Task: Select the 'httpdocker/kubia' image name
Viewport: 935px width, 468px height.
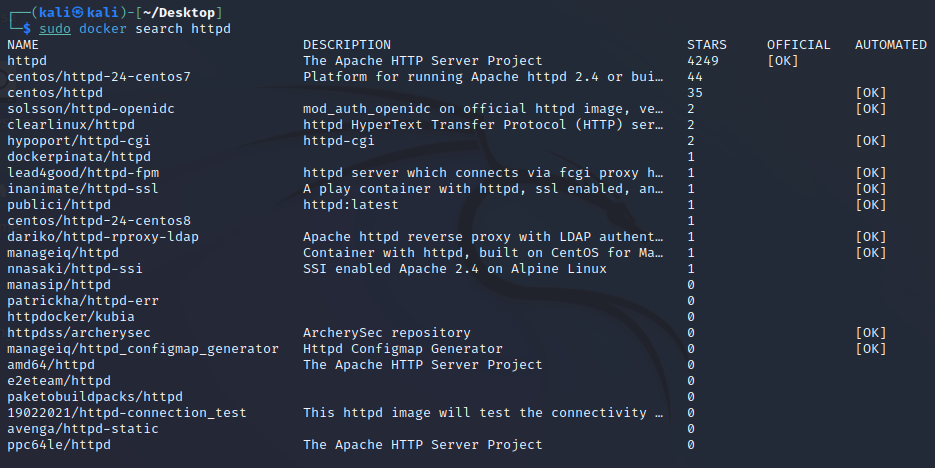Action: click(x=71, y=317)
